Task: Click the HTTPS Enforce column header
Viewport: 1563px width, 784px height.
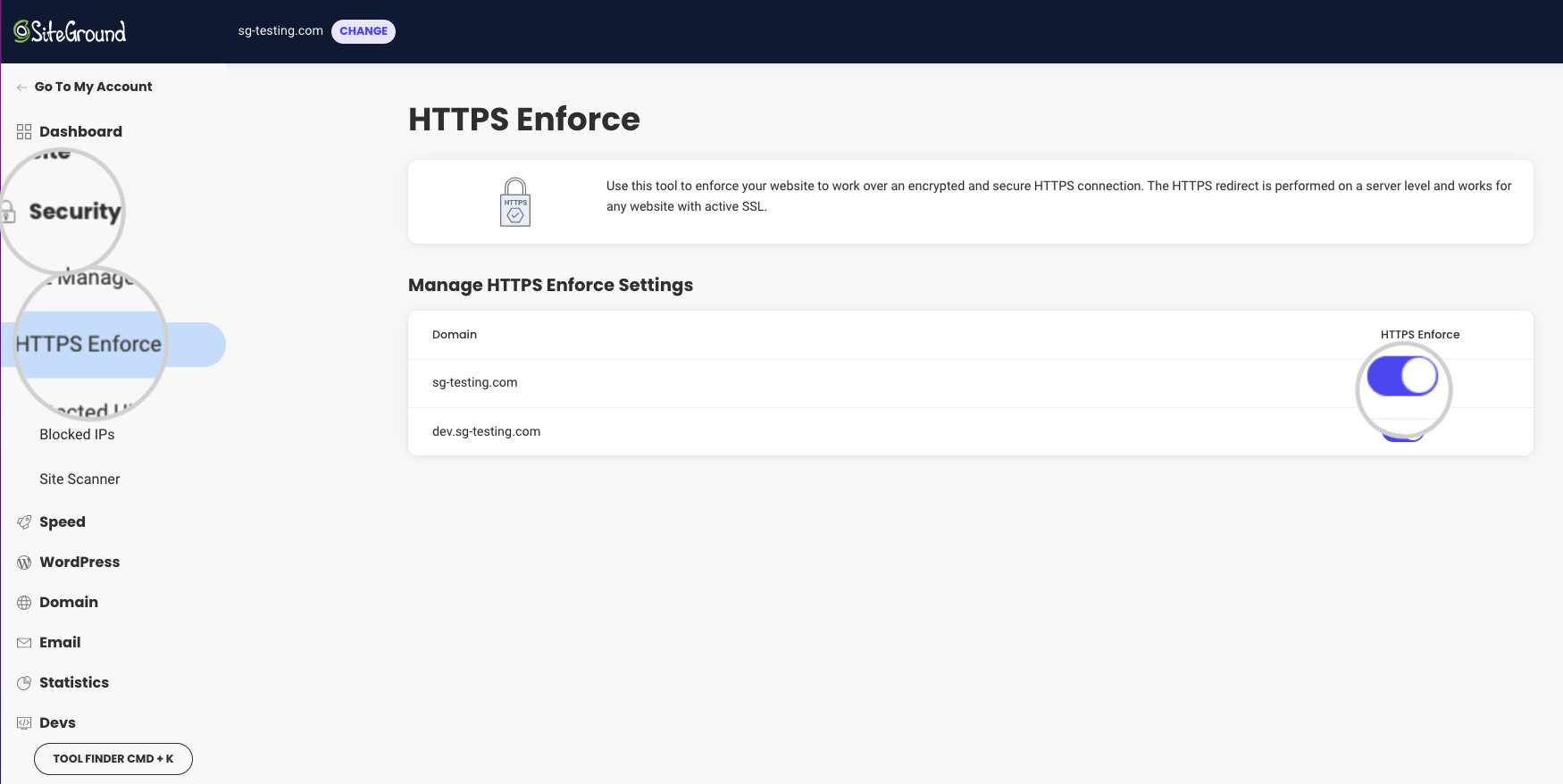Action: [1420, 335]
